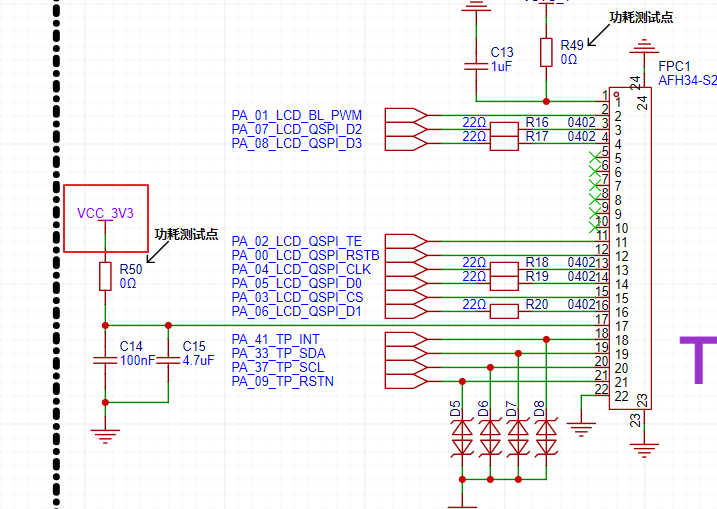Select the ground symbol below C14
The height and width of the screenshot is (509, 717).
point(105,434)
